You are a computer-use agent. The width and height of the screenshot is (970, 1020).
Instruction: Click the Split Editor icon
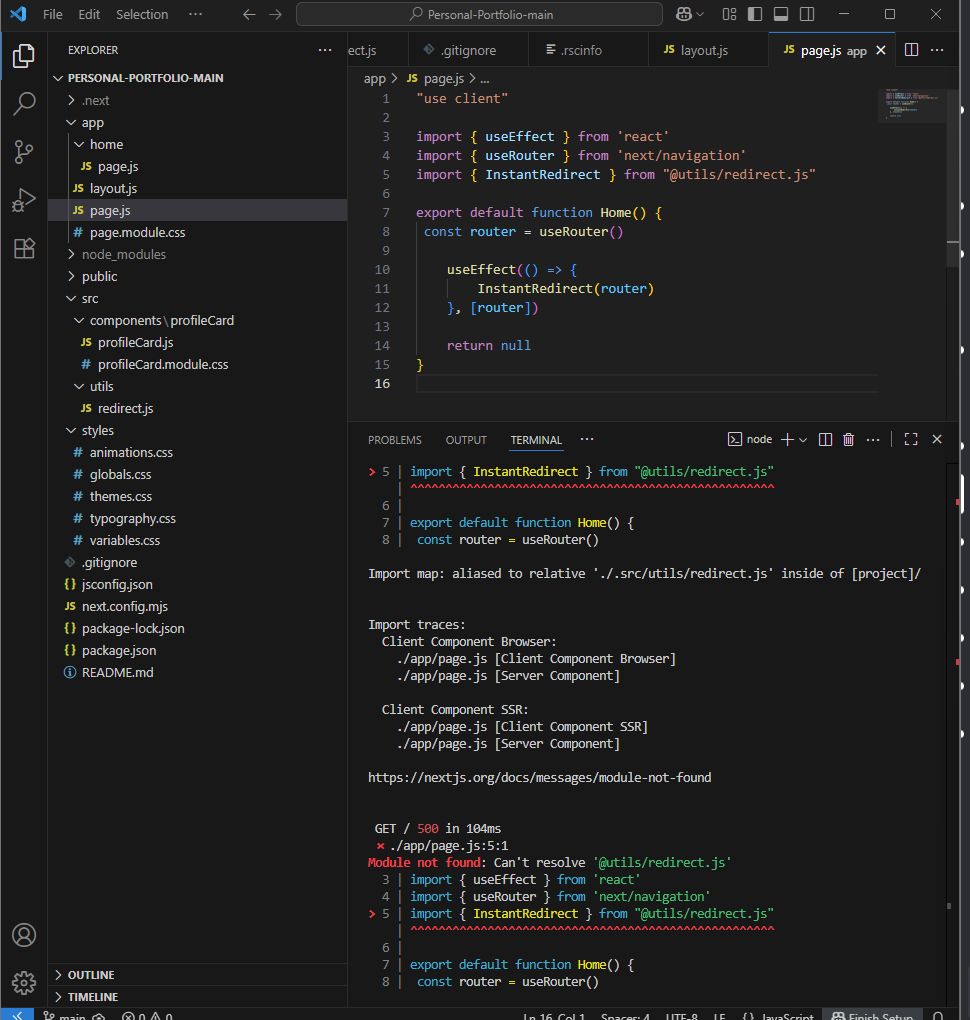pyautogui.click(x=911, y=50)
